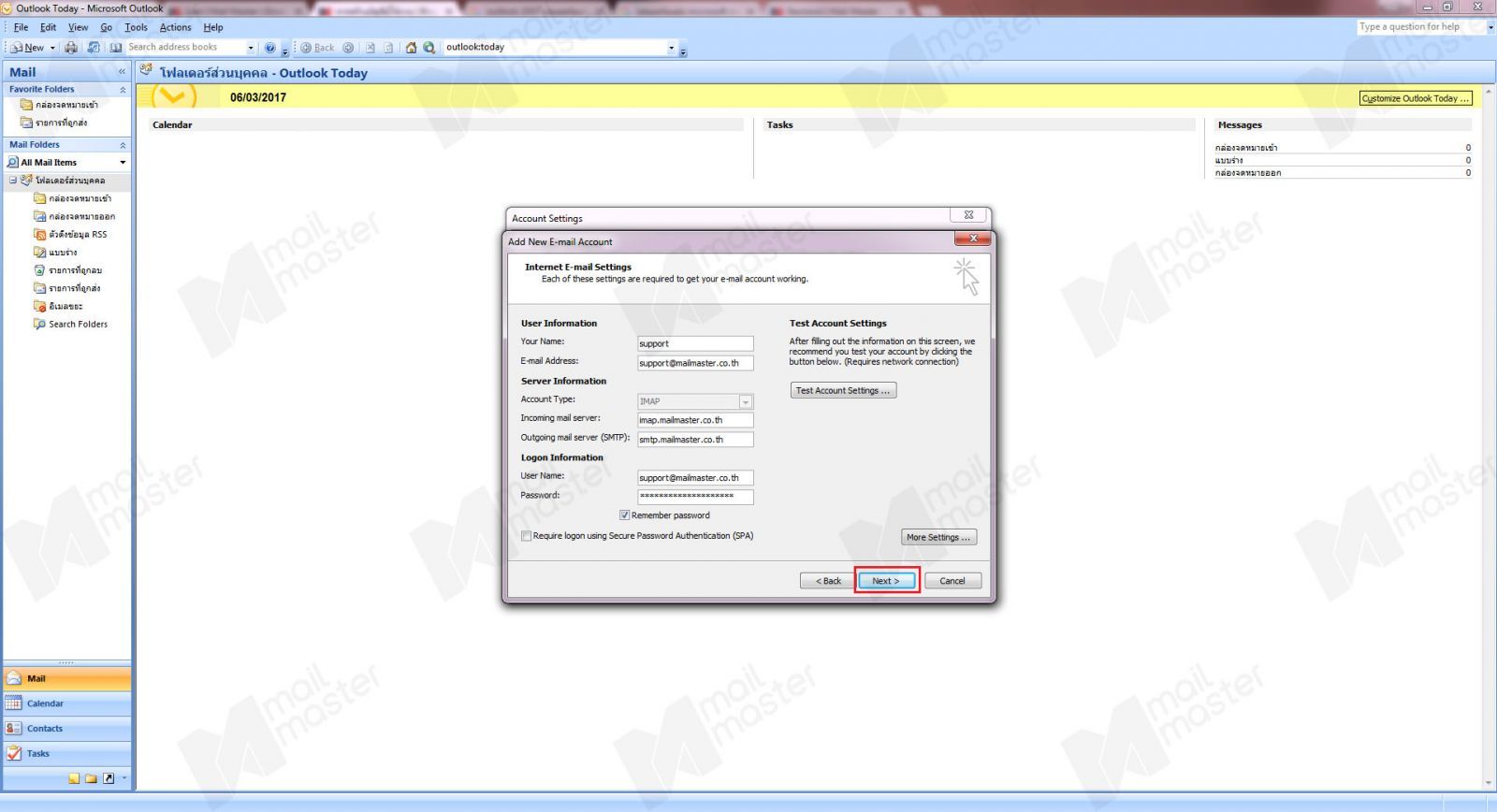This screenshot has height=812, width=1497.
Task: Open More Settings in the dialog
Action: [938, 537]
